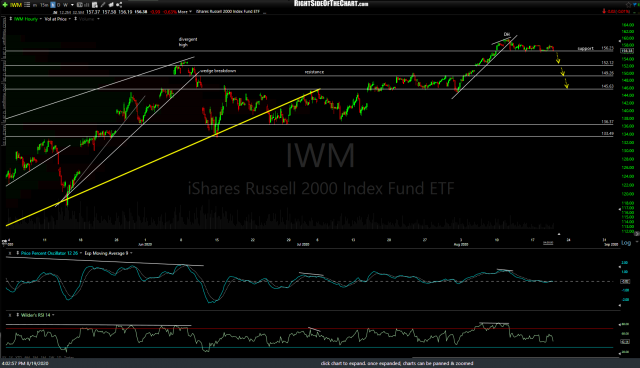
Task: Click the 'divergent high' annotation text
Action: (x=188, y=42)
